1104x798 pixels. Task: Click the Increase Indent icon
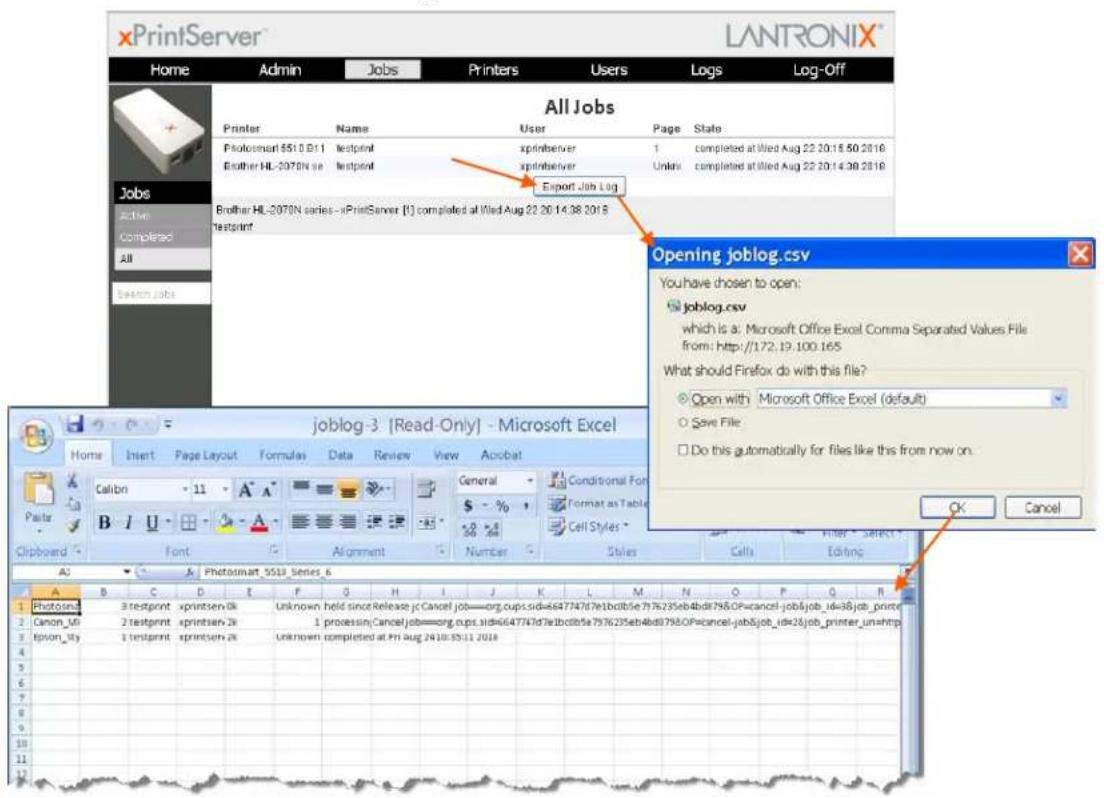click(397, 522)
